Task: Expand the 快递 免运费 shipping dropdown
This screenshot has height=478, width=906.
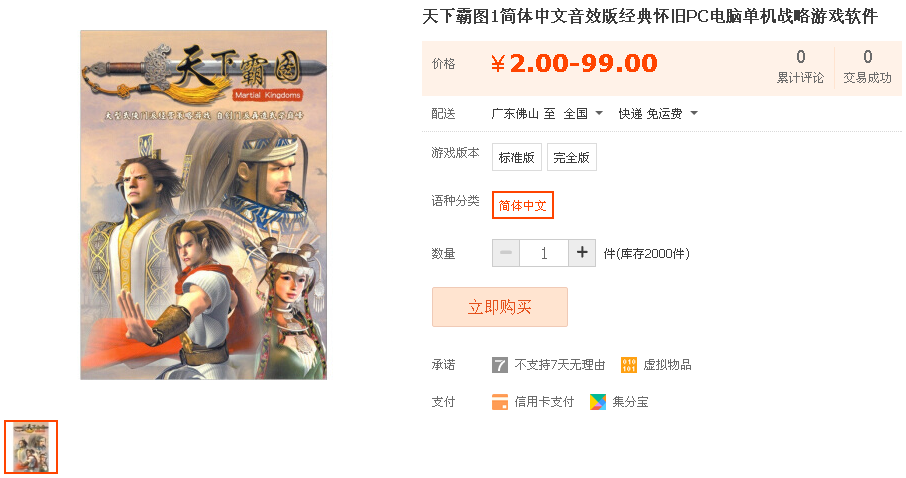Action: (x=658, y=114)
